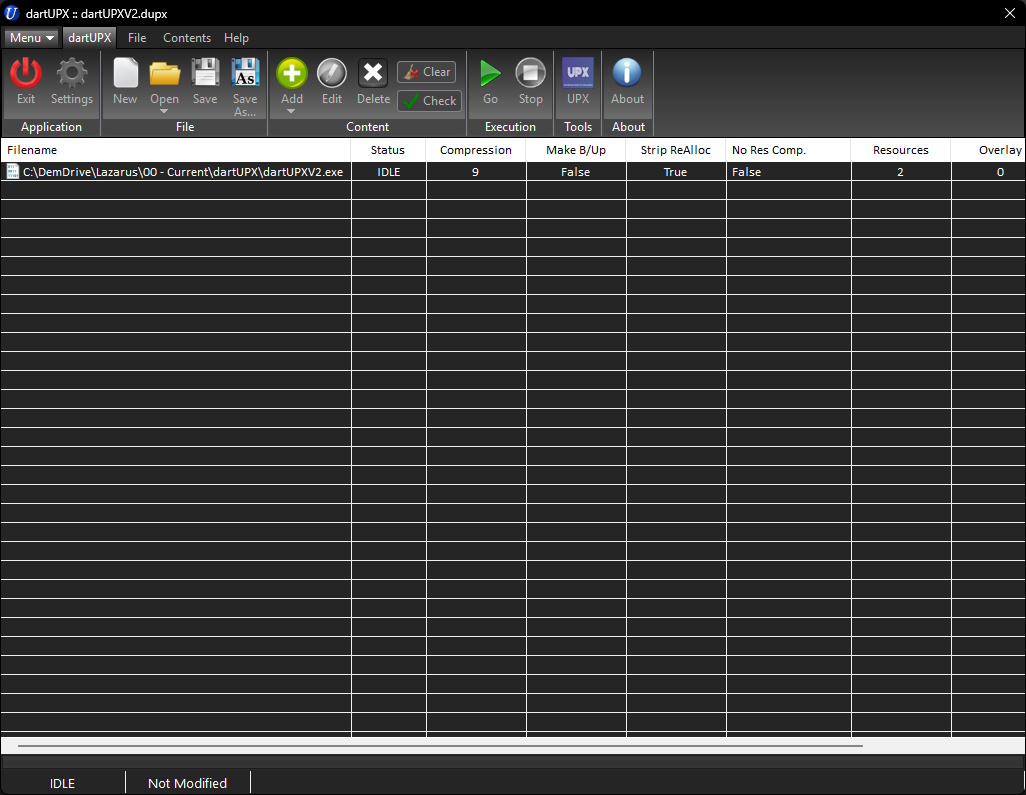Screen dimensions: 1026x795
Task: Open the File menu
Action: tap(137, 38)
